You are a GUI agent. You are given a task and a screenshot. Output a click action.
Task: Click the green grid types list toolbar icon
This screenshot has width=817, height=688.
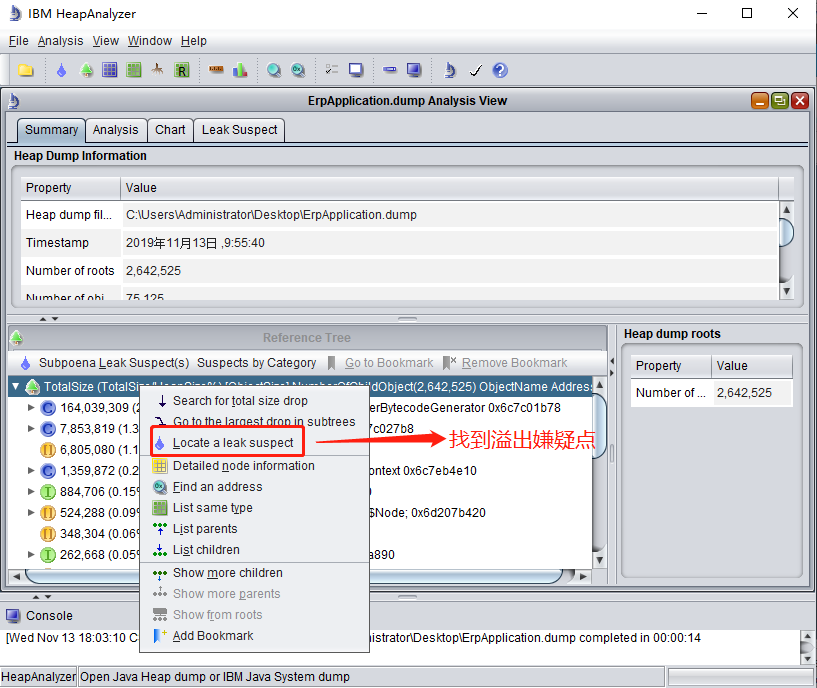(134, 70)
